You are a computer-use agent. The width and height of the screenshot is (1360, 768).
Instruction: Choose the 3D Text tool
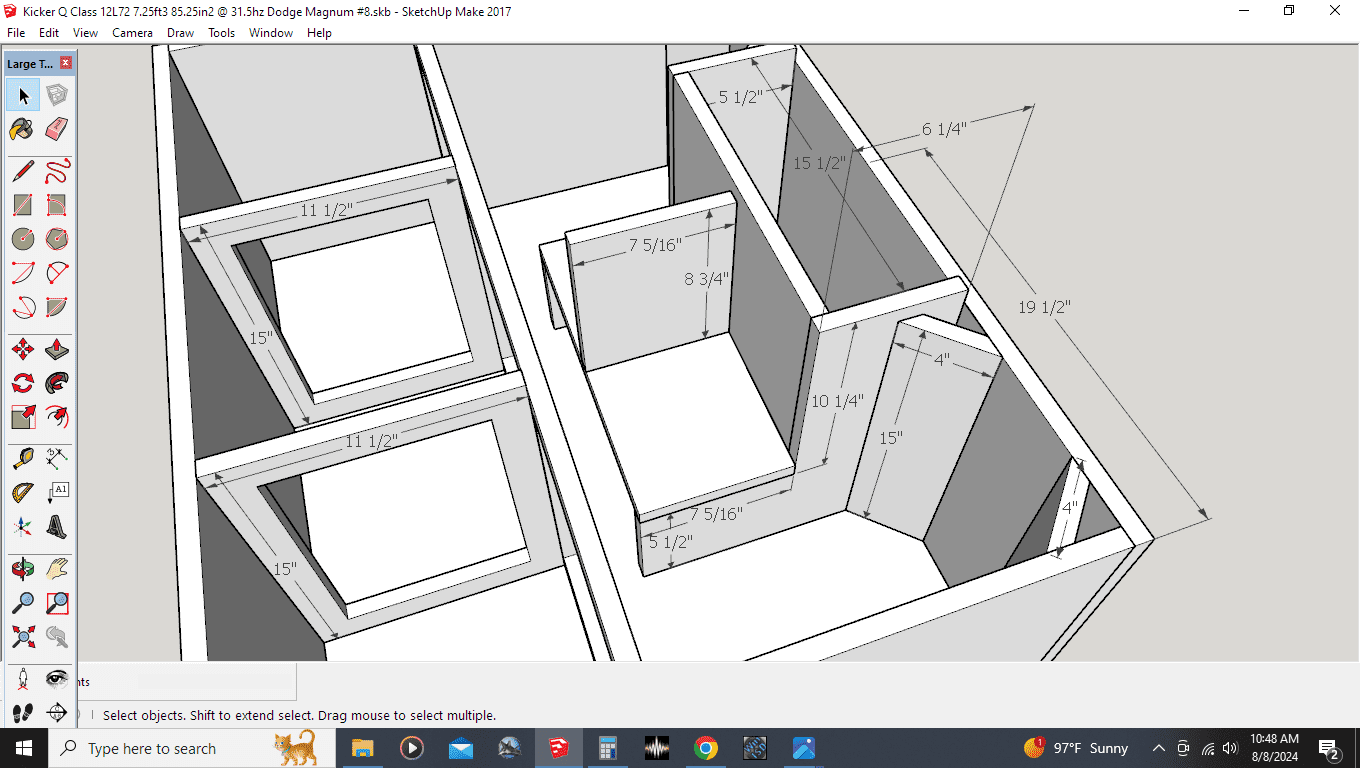tap(58, 527)
